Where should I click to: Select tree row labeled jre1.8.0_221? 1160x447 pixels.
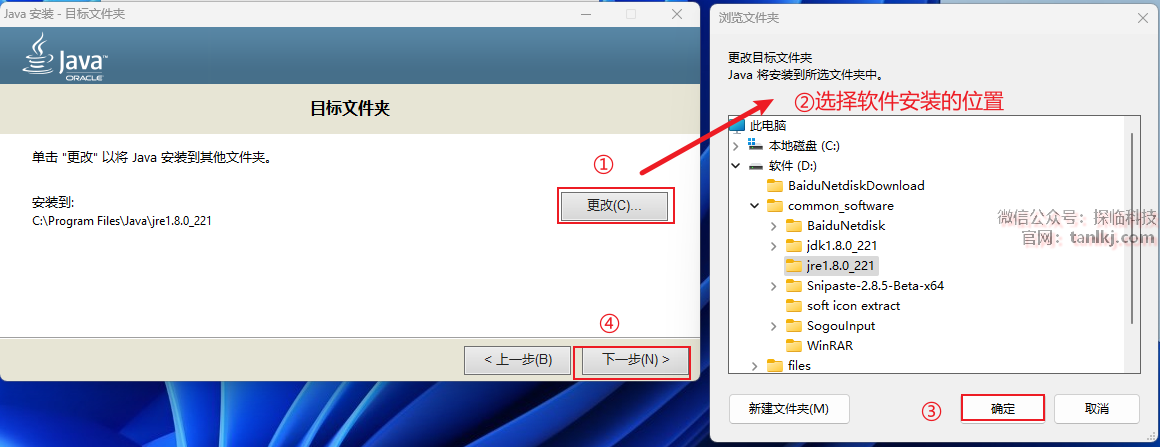832,265
